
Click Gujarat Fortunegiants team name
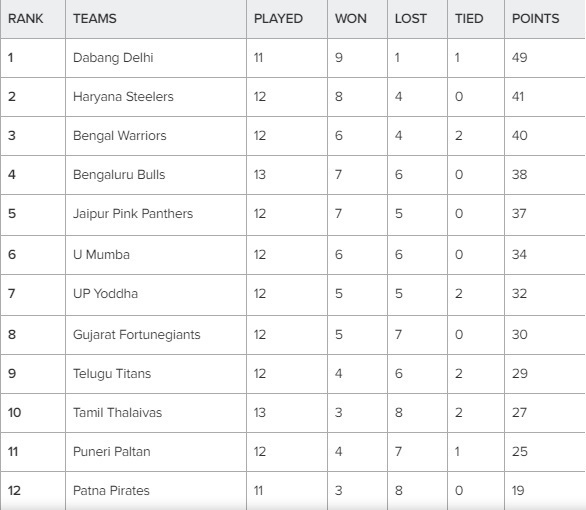tap(136, 334)
